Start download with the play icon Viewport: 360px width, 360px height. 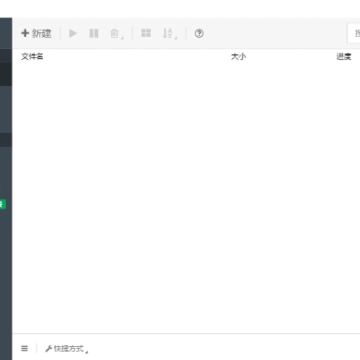tap(73, 33)
